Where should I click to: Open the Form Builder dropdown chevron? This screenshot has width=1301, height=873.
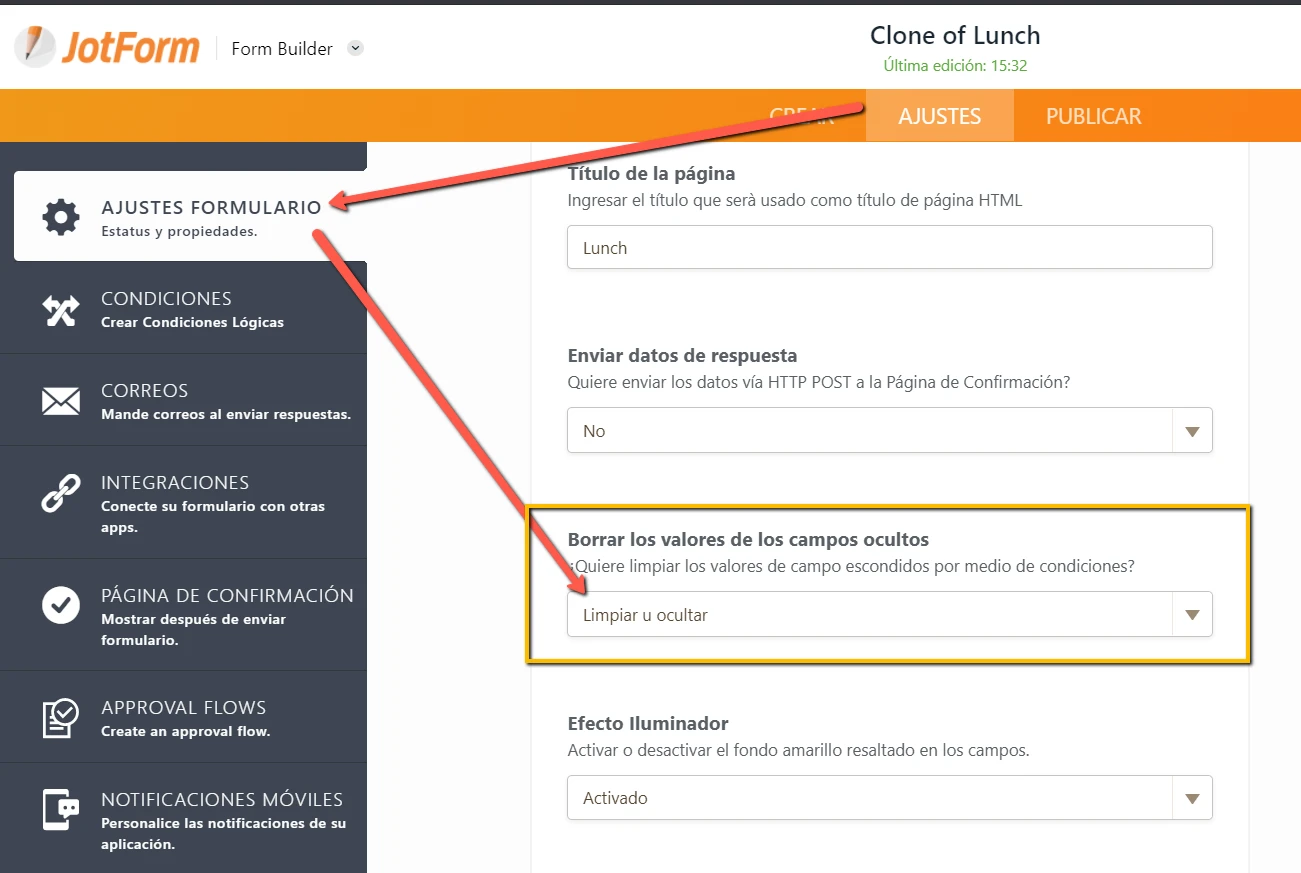tap(355, 48)
